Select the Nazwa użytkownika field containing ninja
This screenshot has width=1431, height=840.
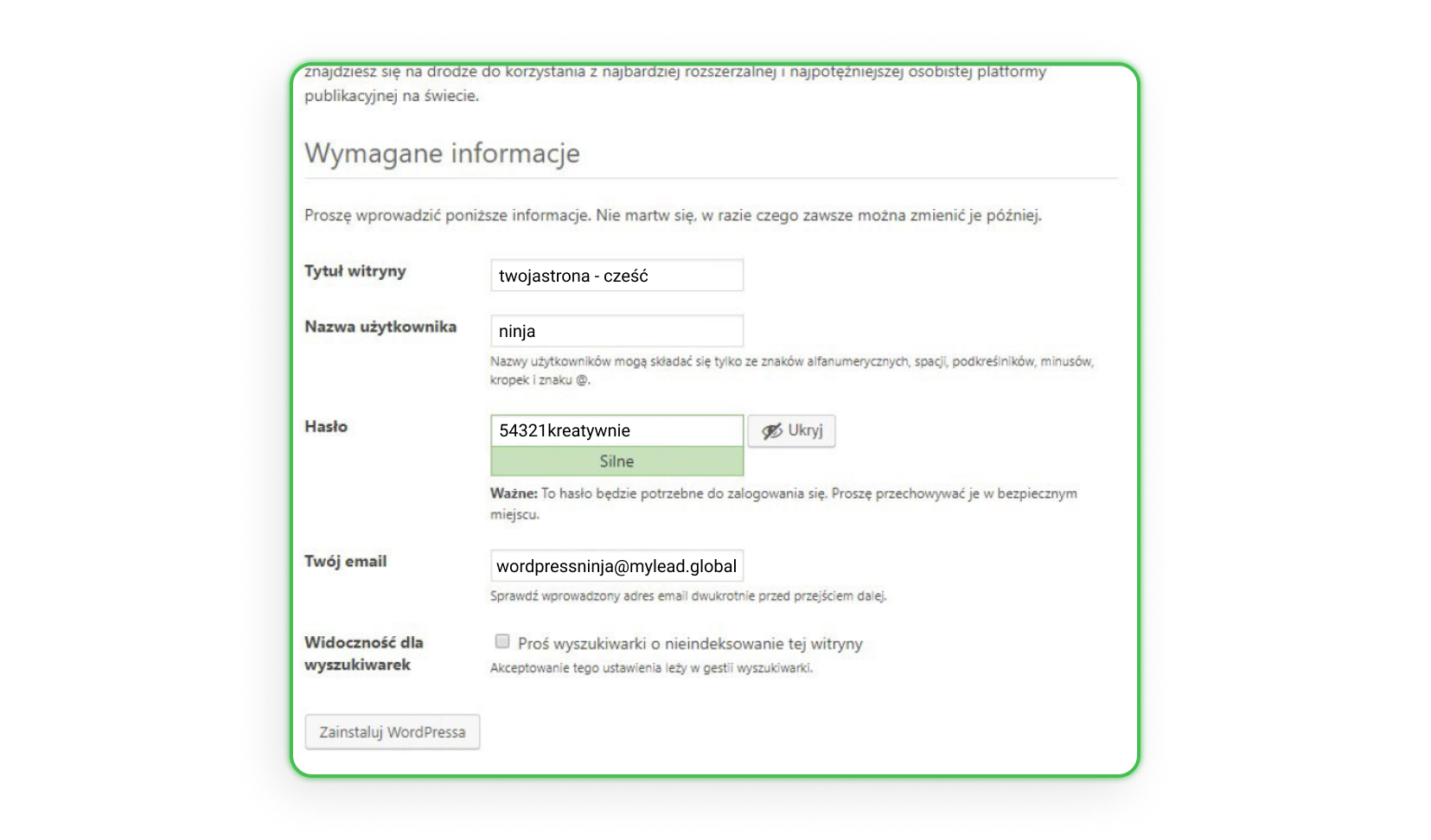pyautogui.click(x=616, y=331)
